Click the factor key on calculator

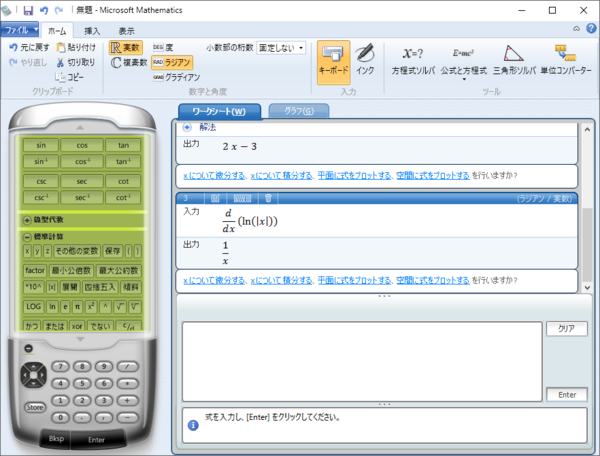pos(35,270)
